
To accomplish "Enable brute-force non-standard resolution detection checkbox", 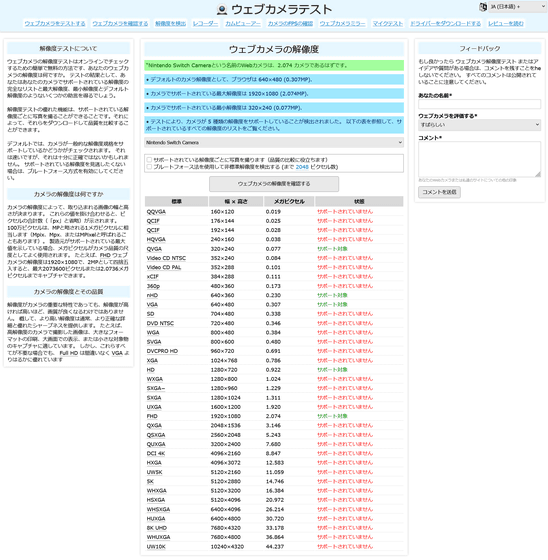I will coord(149,167).
